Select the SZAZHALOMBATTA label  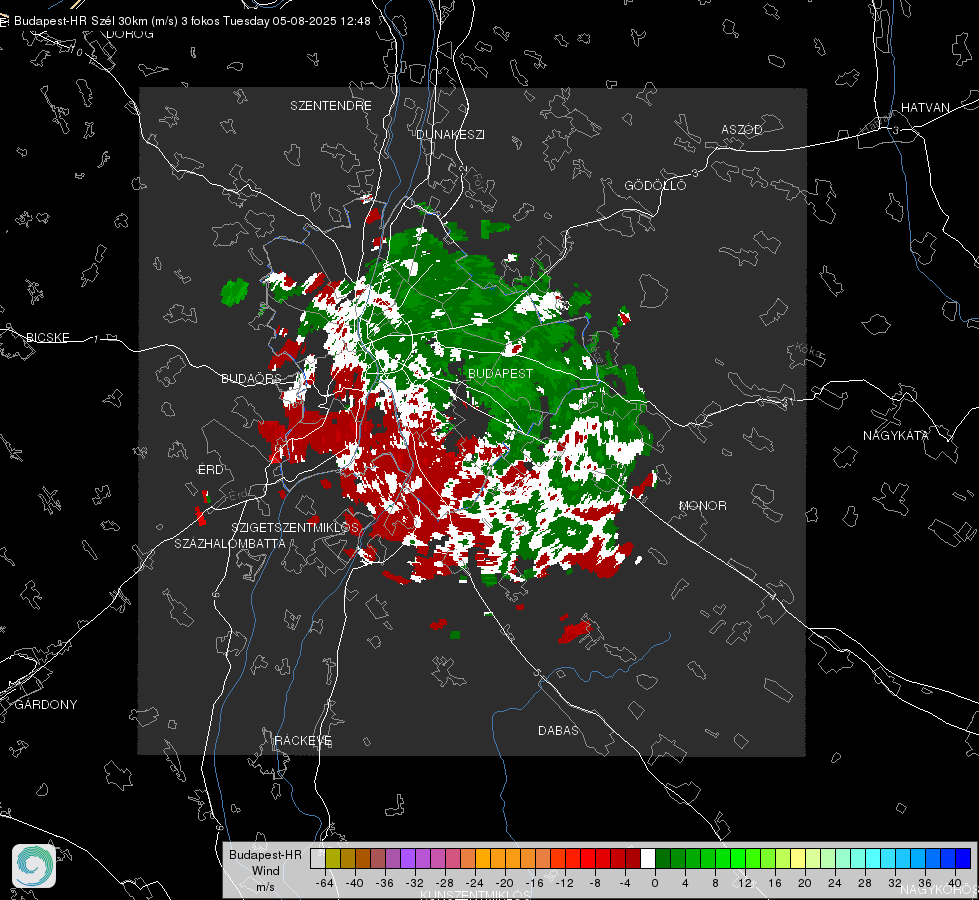230,543
